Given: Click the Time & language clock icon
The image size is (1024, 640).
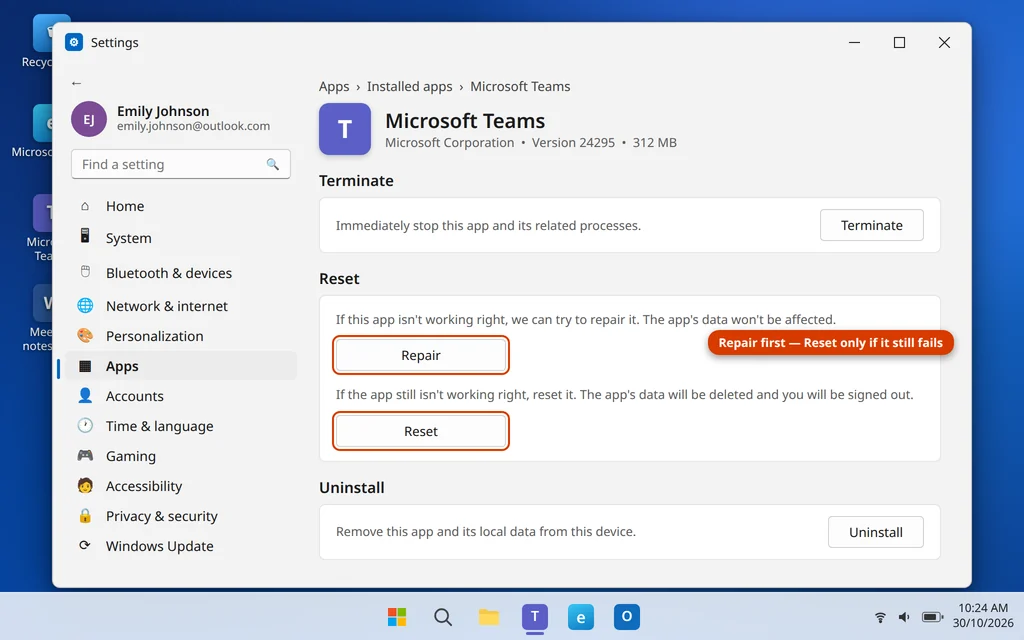Looking at the screenshot, I should [x=85, y=425].
